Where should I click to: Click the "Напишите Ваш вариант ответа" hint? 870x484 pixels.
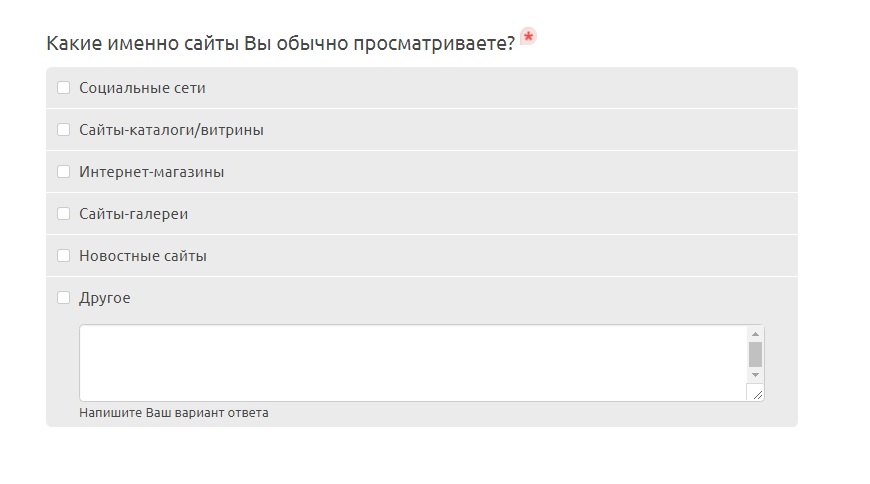click(x=174, y=413)
